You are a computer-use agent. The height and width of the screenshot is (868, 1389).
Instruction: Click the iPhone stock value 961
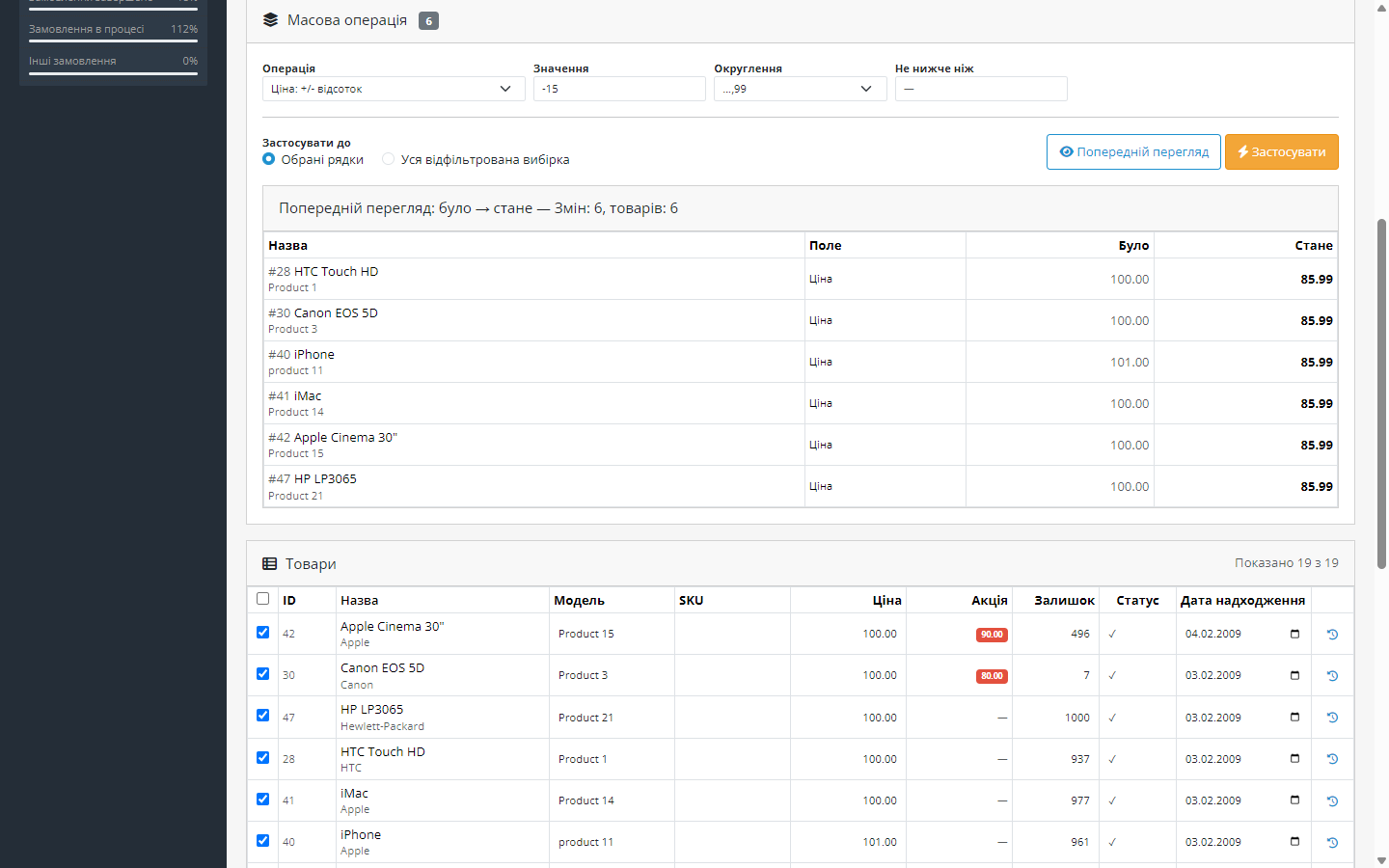1080,842
